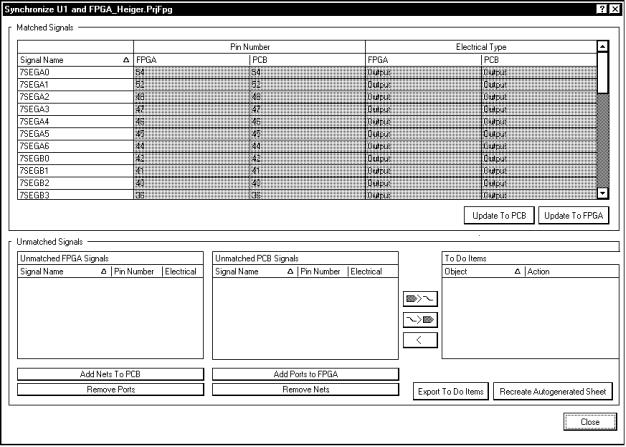Click Add Nets To PCB
The image size is (626, 447).
pos(110,374)
